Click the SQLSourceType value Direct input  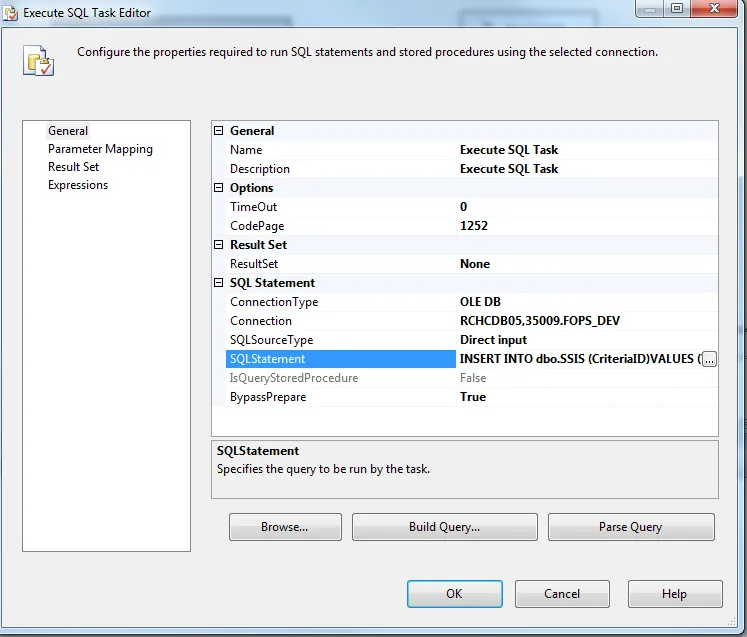point(494,340)
